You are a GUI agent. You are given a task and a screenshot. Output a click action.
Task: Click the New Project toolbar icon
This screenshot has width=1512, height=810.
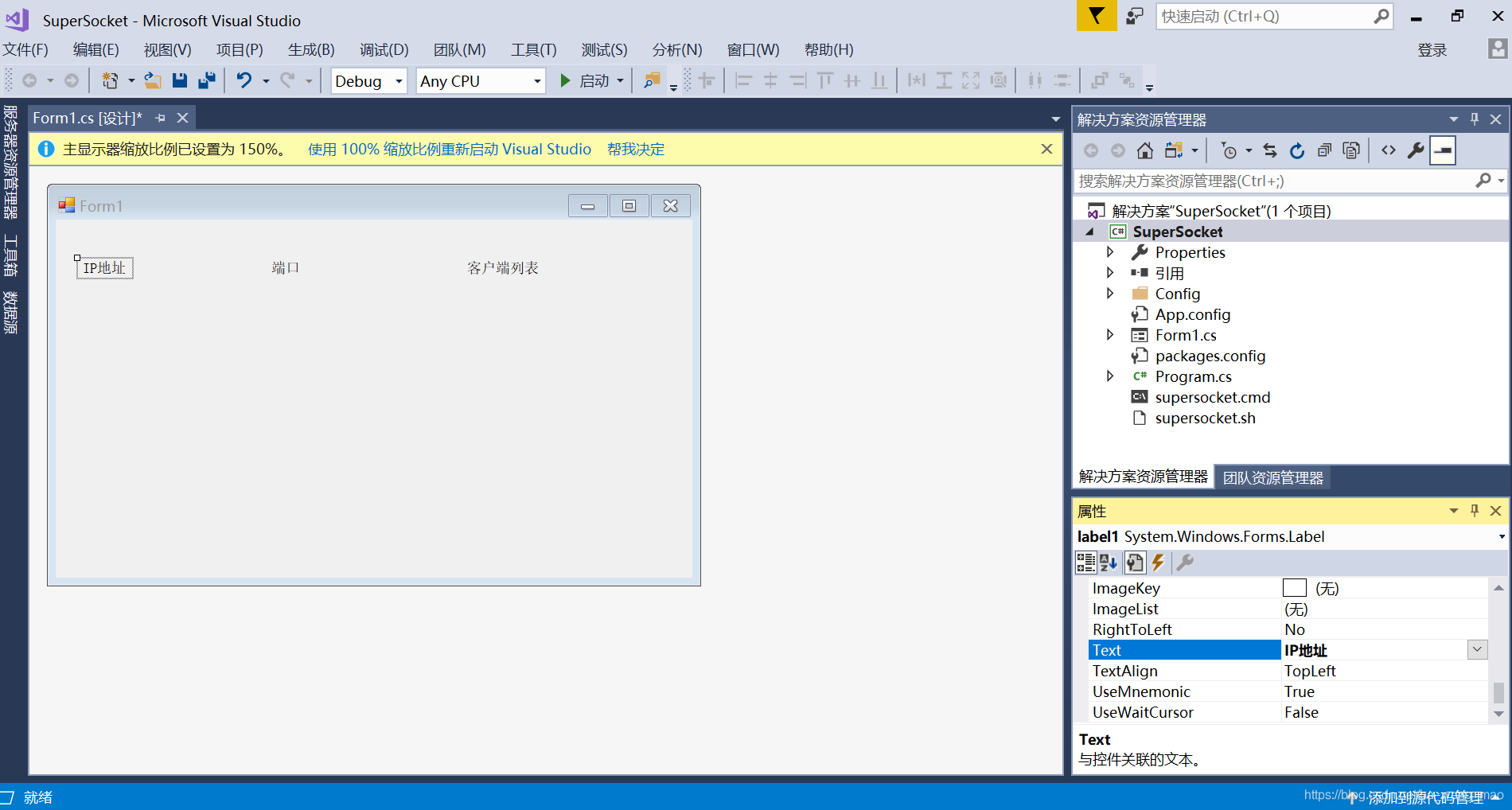[110, 80]
